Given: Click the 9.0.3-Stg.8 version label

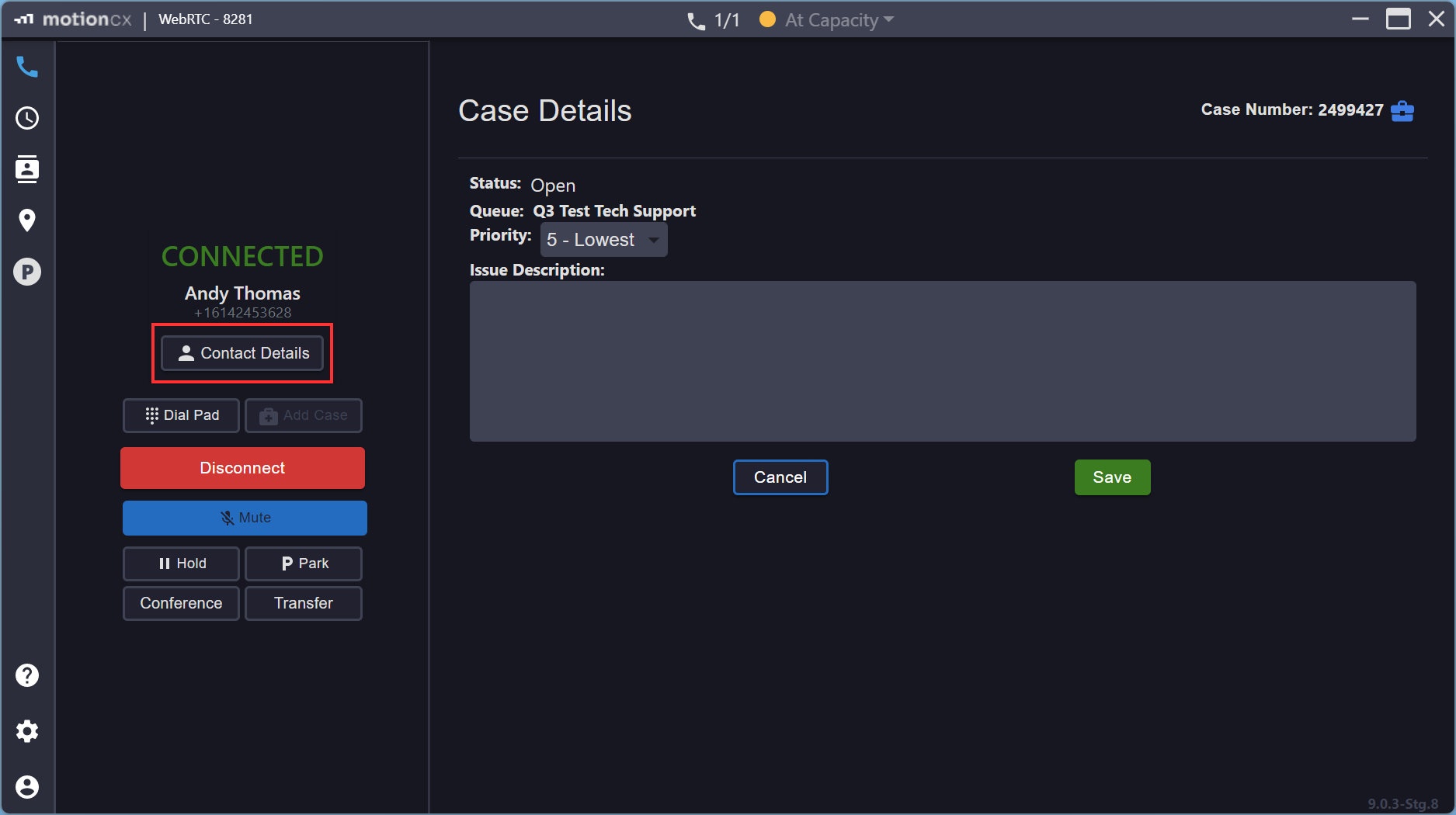Looking at the screenshot, I should click(x=1403, y=803).
